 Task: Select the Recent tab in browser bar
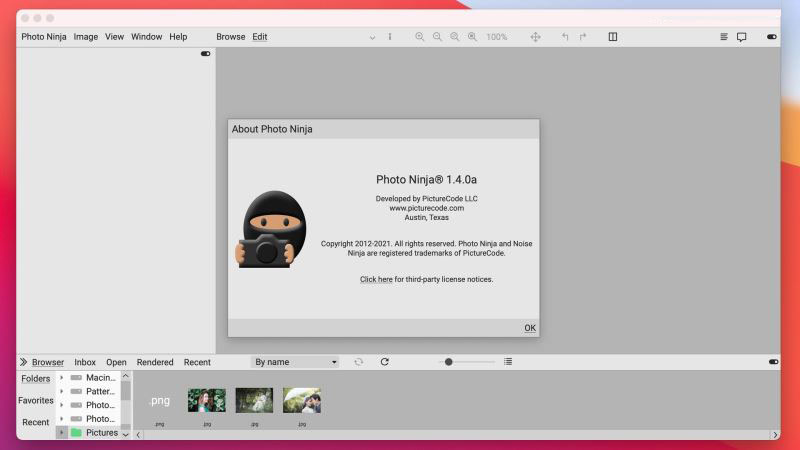click(x=197, y=362)
